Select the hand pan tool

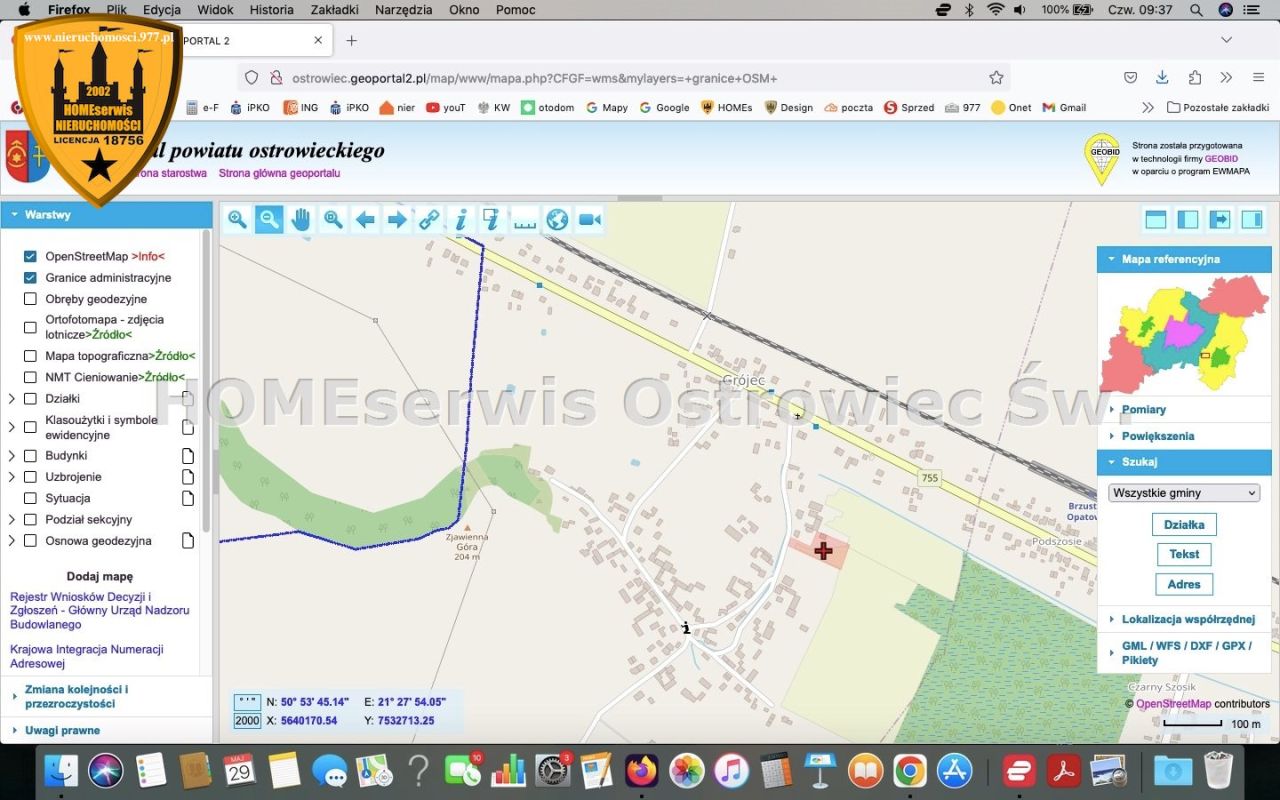click(x=301, y=220)
